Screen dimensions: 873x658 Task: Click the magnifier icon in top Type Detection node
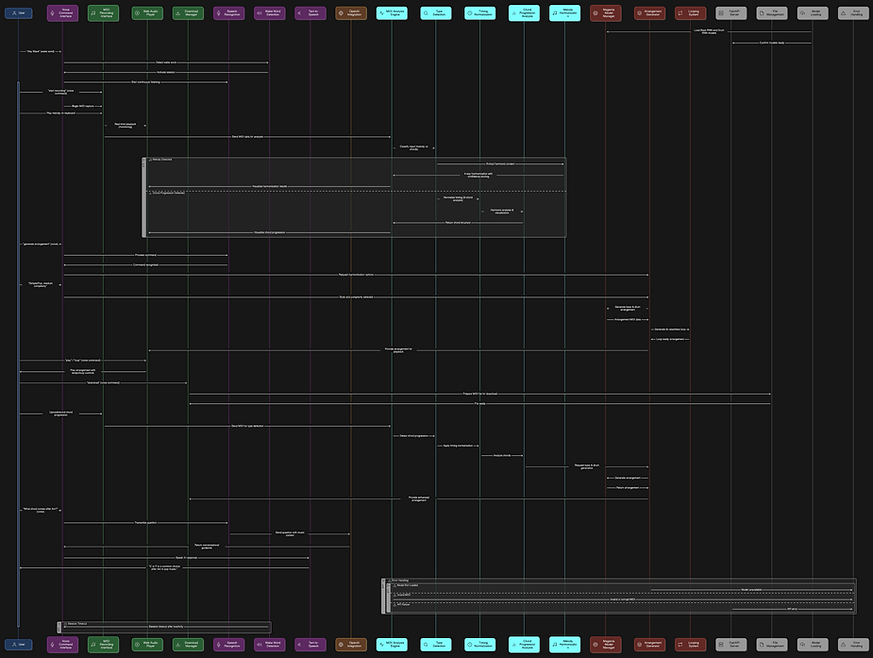(426, 13)
